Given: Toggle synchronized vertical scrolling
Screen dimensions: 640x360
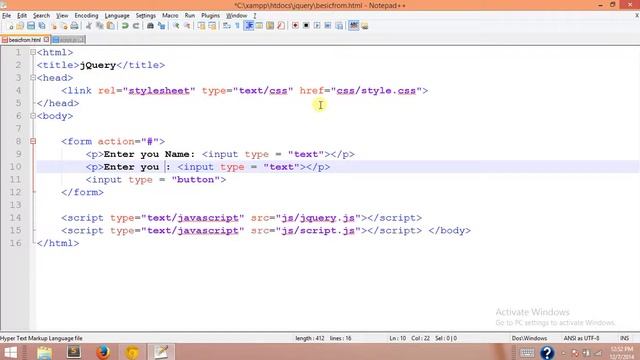Looking at the screenshot, I should (x=202, y=26).
